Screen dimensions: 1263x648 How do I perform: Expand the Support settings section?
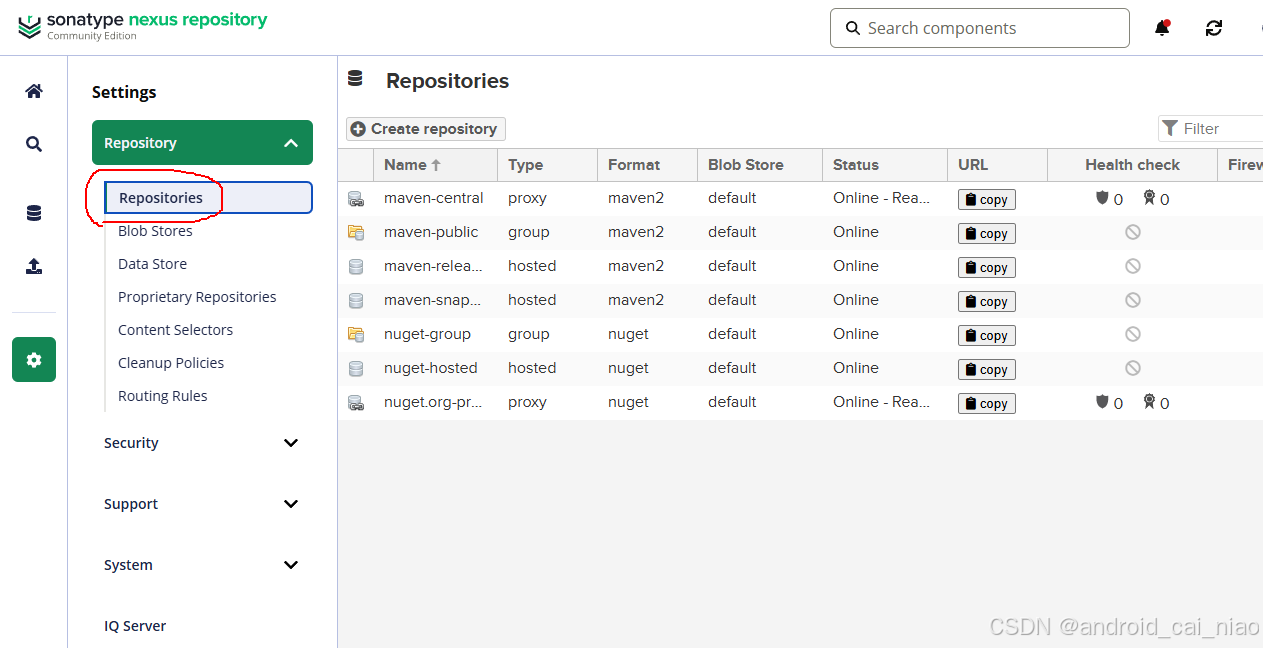click(202, 504)
